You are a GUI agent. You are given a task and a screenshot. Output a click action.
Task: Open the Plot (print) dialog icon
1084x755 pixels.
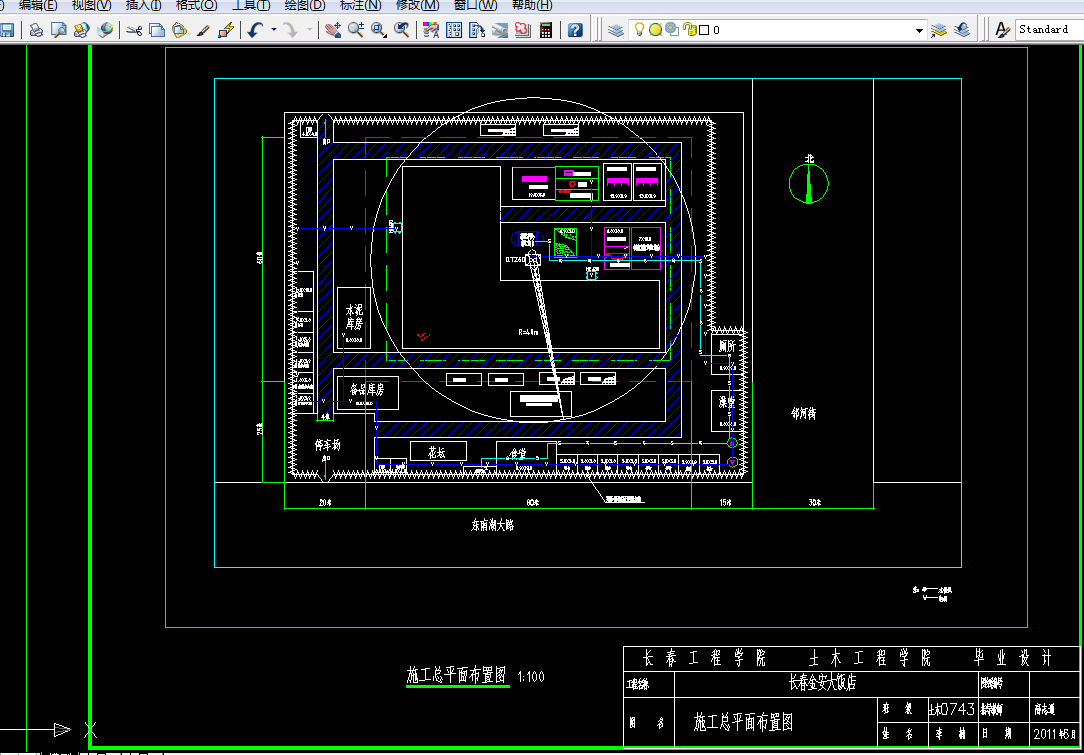click(36, 30)
